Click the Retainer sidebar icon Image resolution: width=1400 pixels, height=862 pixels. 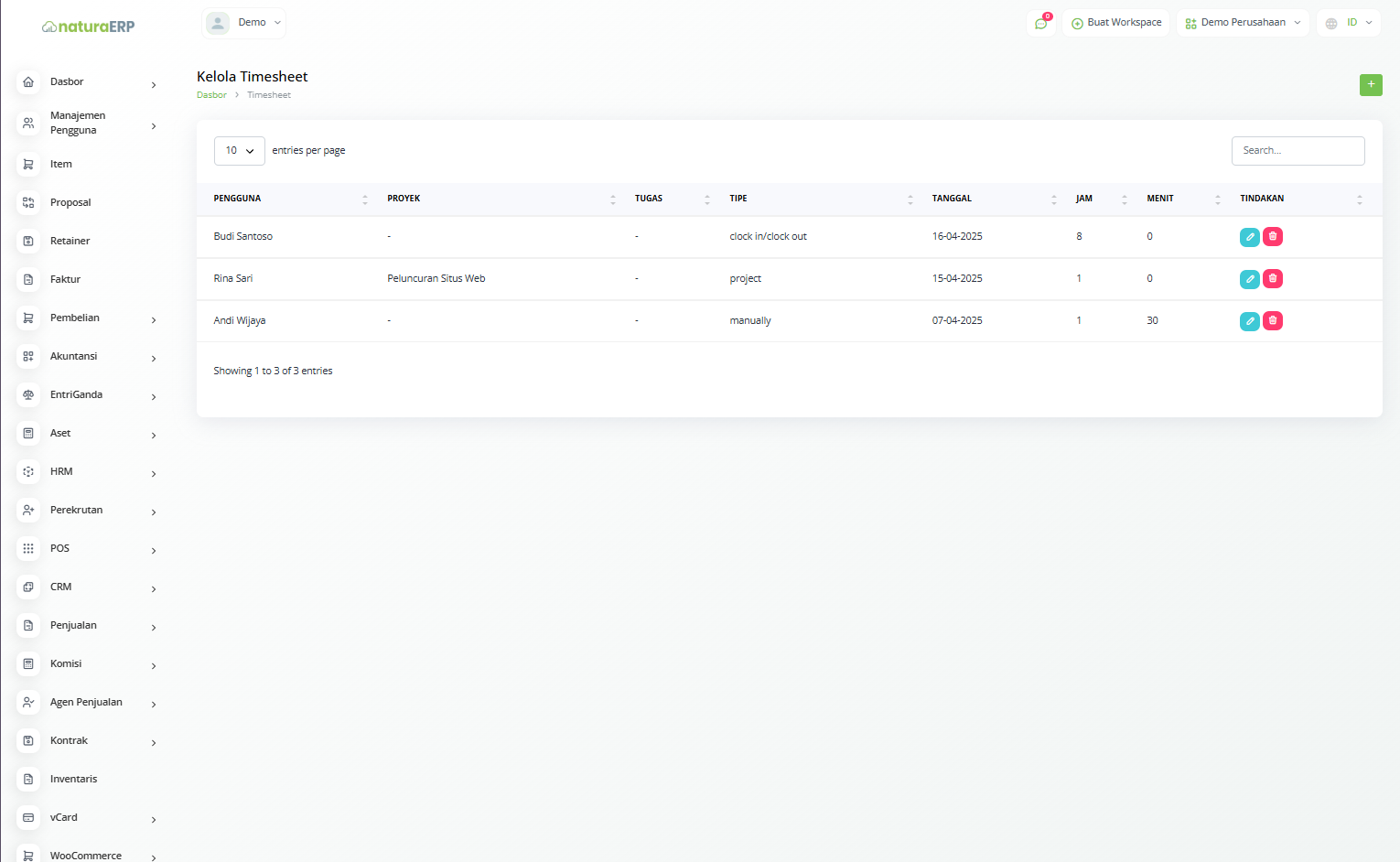coord(28,241)
